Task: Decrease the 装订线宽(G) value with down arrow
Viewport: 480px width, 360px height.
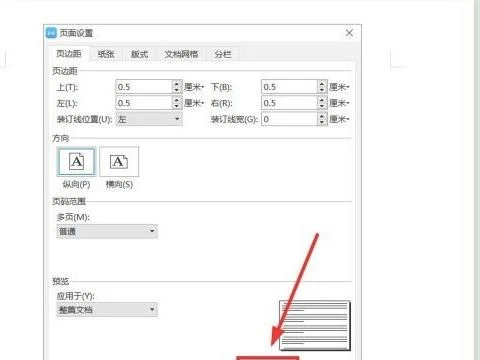Action: pyautogui.click(x=322, y=122)
